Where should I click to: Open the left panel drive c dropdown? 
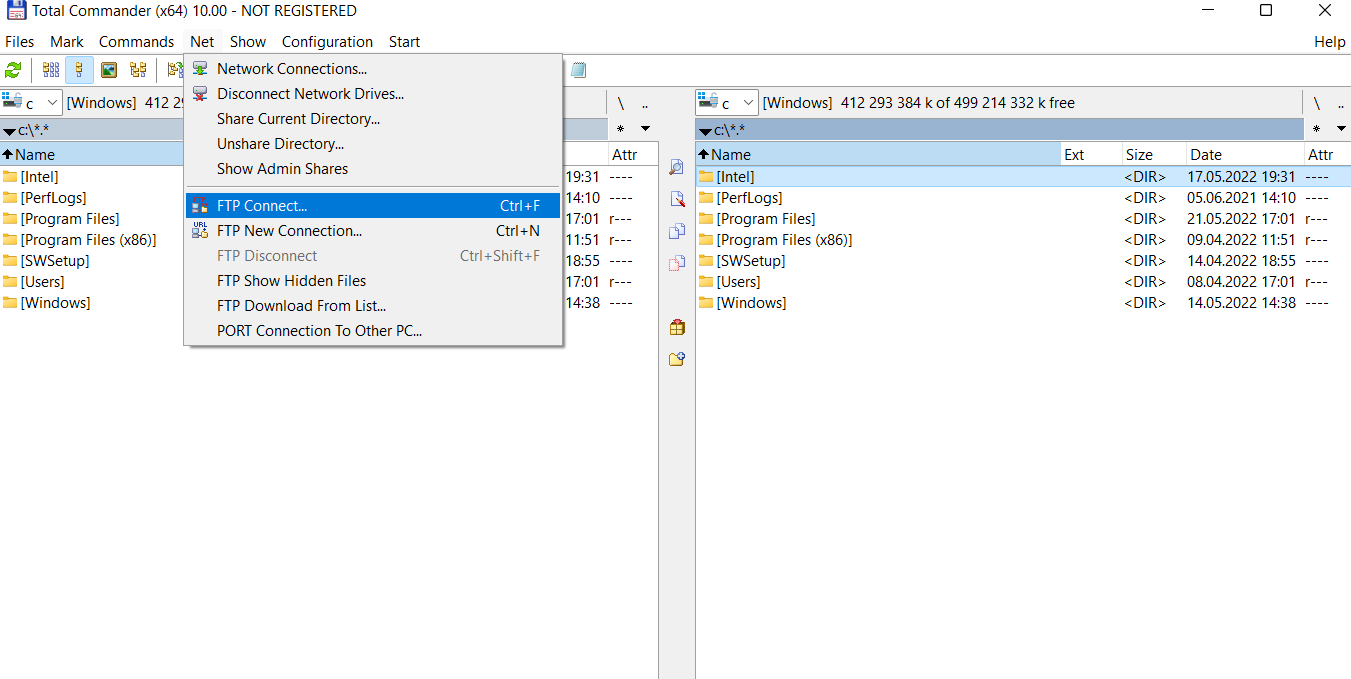point(31,103)
